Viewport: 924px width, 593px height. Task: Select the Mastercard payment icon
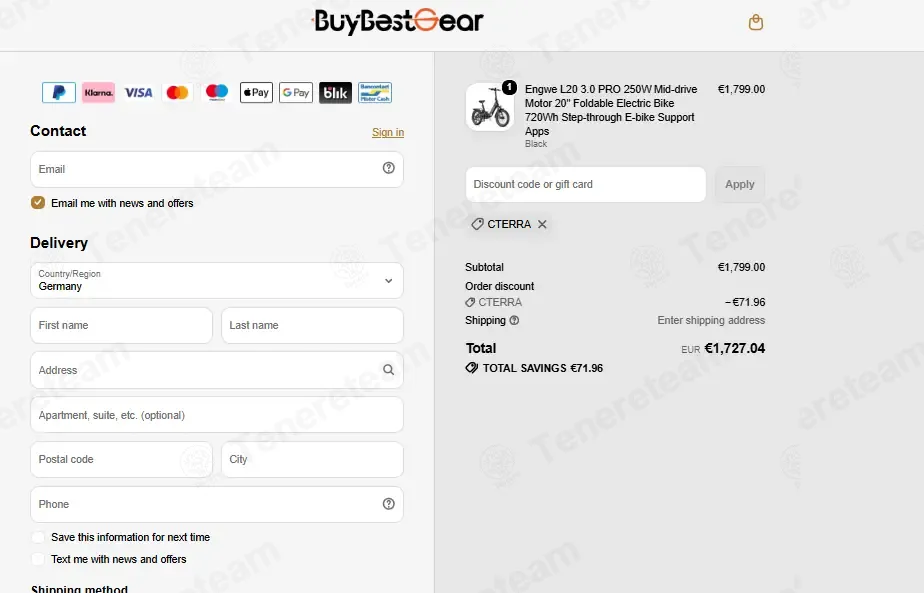point(177,93)
